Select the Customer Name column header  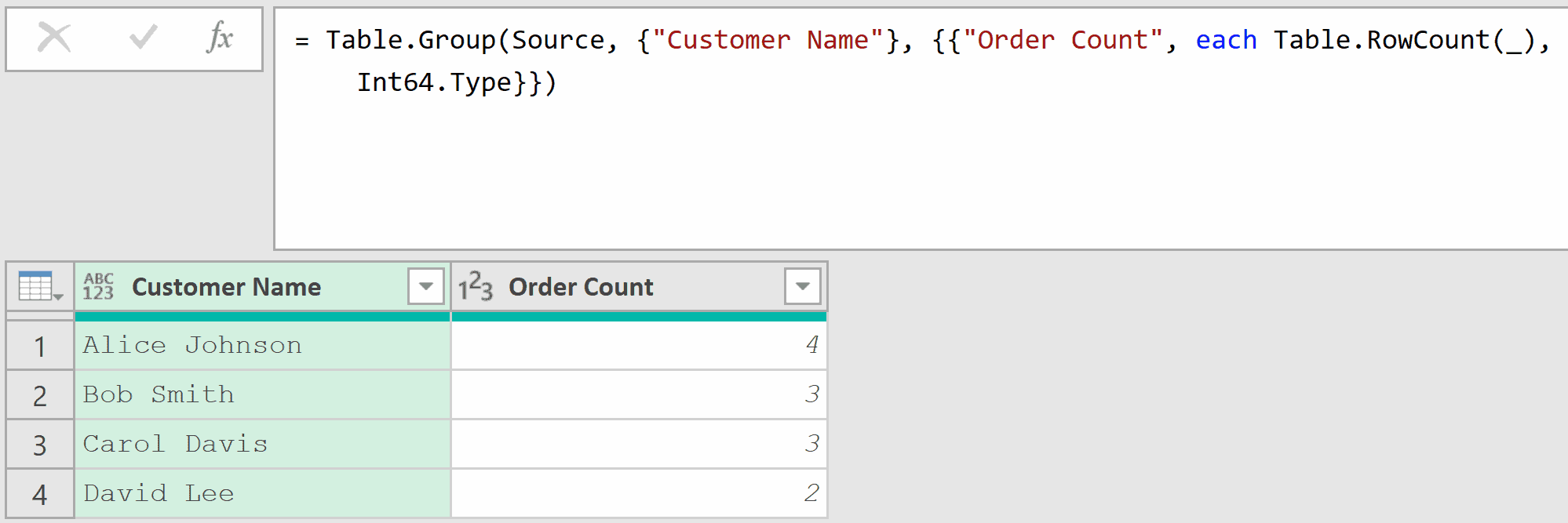pos(263,287)
